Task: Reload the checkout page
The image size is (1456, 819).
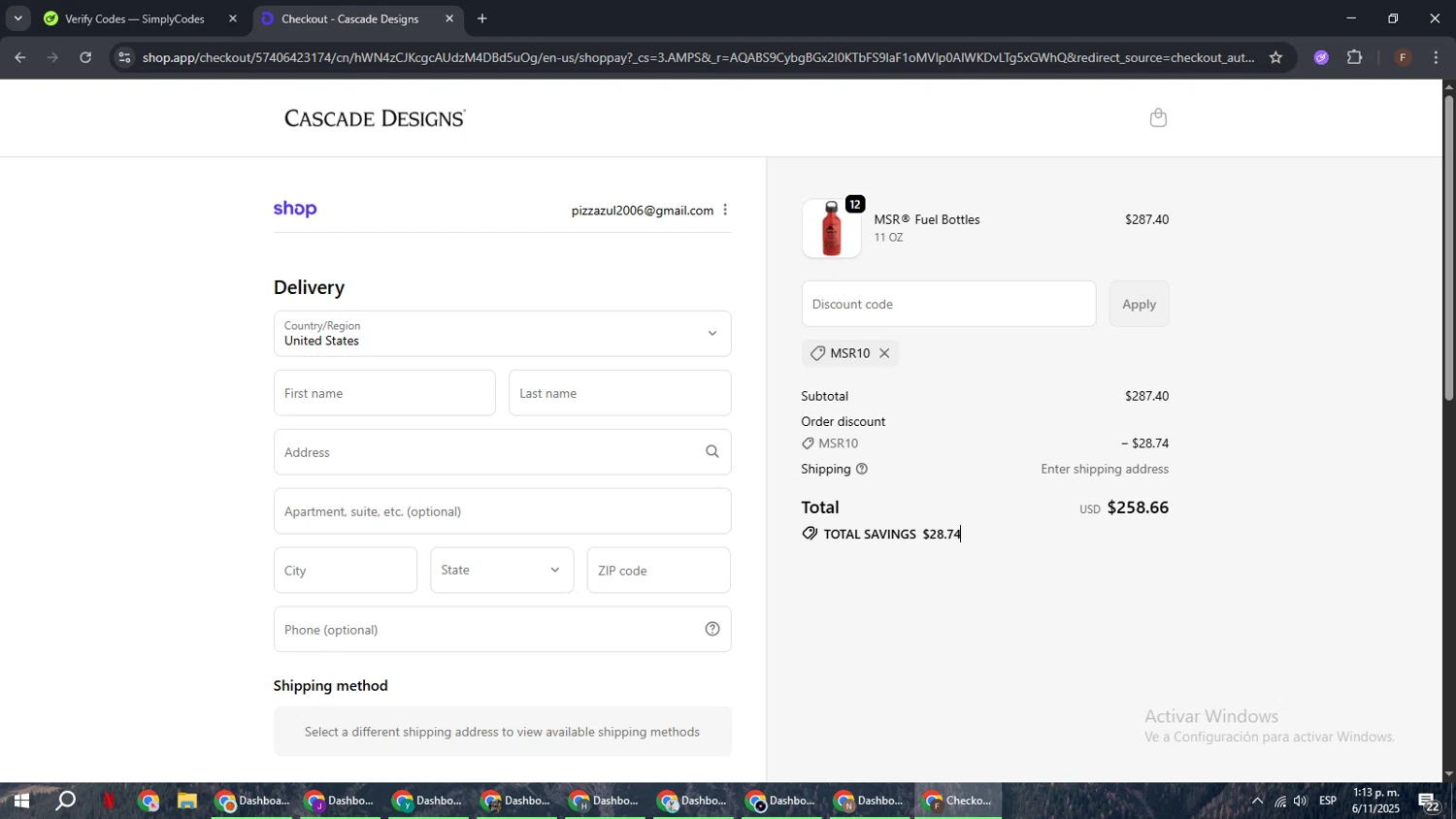Action: pos(85,57)
